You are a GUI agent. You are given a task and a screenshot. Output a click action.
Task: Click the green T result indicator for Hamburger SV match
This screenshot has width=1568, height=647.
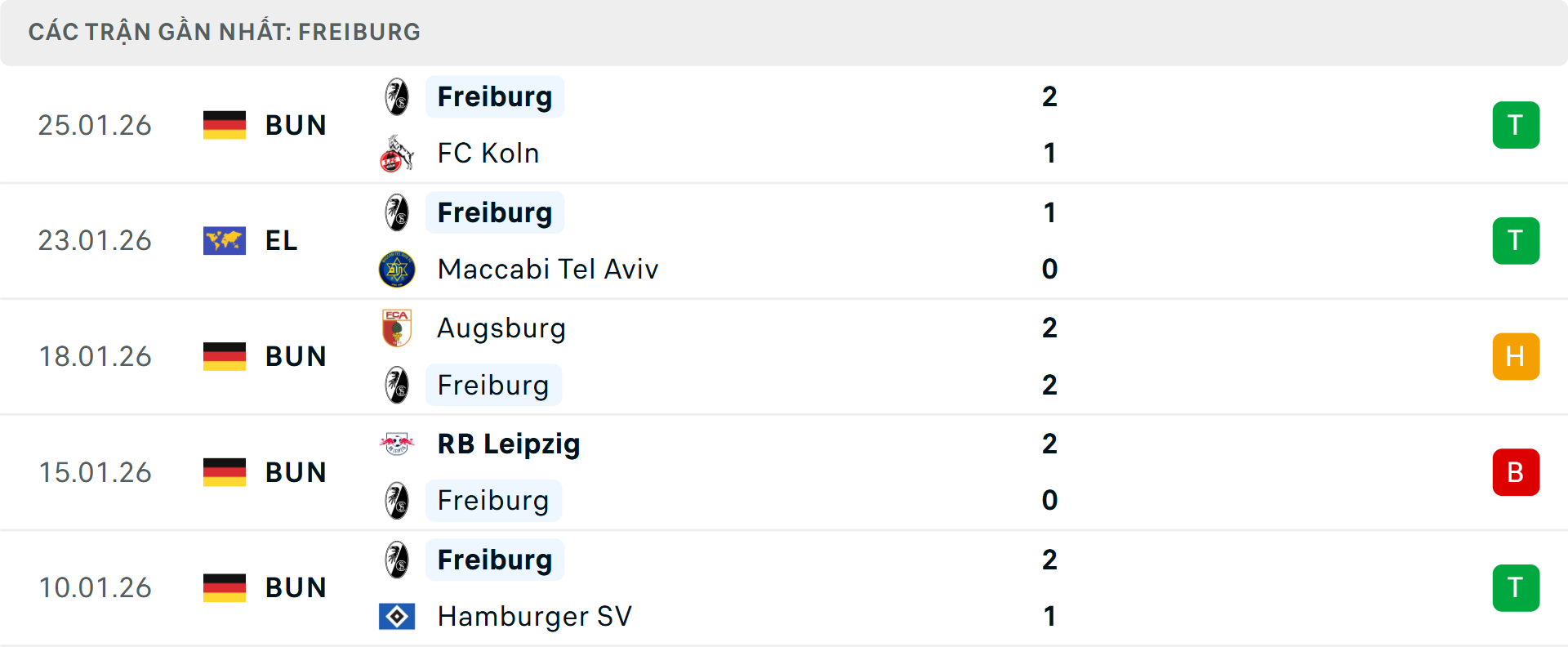coord(1516,587)
